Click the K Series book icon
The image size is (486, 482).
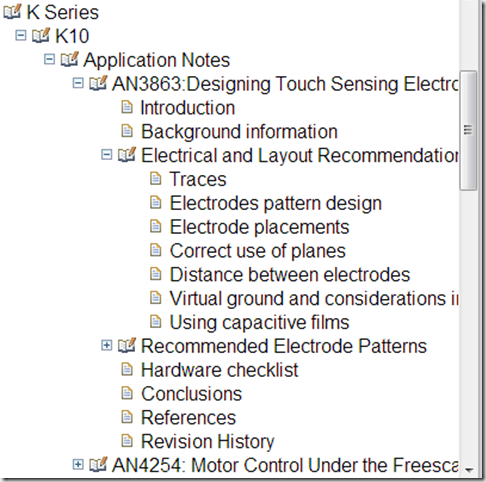click(x=12, y=12)
